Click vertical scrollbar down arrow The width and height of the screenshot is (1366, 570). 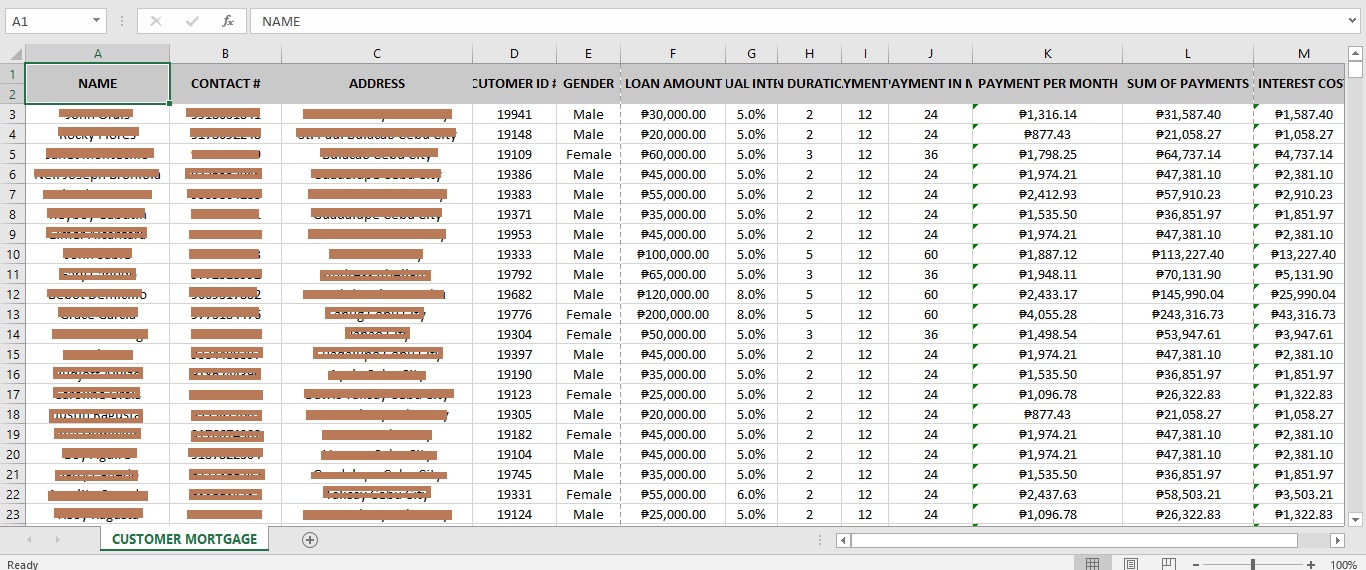(1355, 518)
